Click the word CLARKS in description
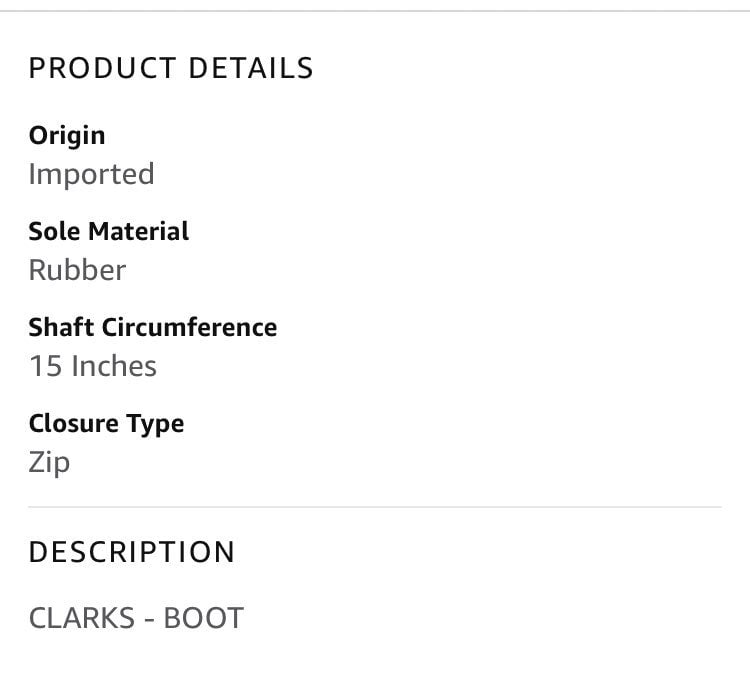This screenshot has width=750, height=688. [82, 618]
